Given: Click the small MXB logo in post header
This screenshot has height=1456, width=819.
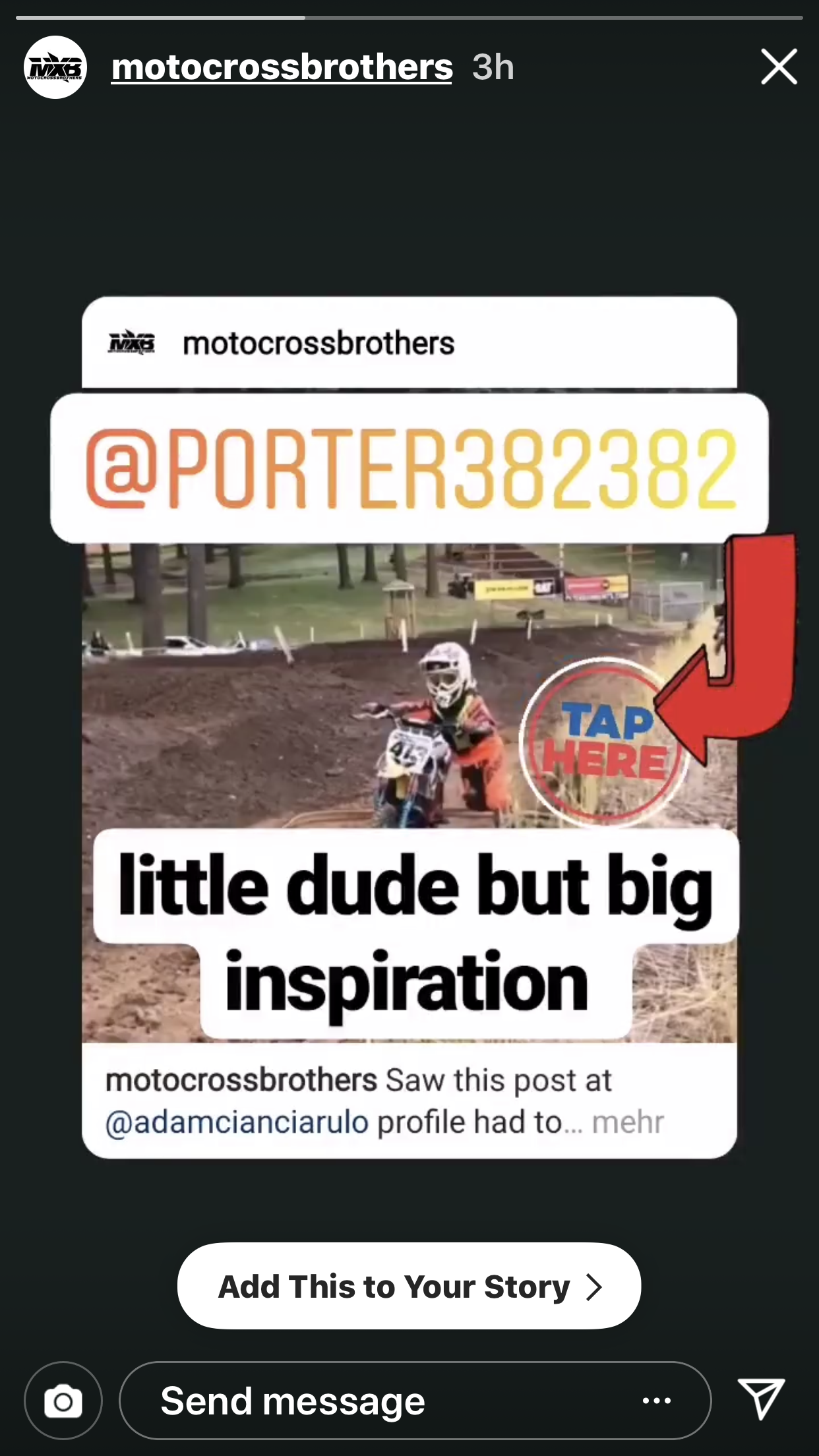Looking at the screenshot, I should click(x=131, y=343).
